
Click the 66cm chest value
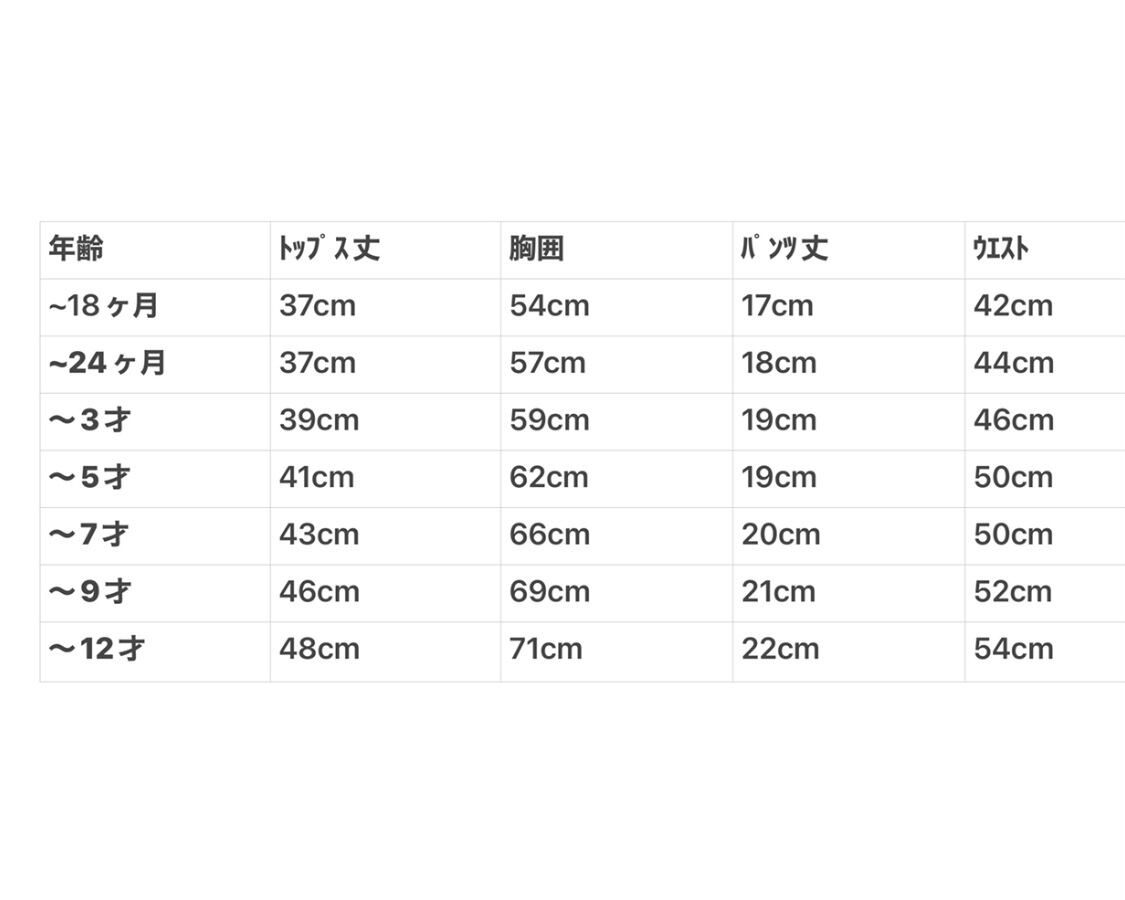click(549, 534)
